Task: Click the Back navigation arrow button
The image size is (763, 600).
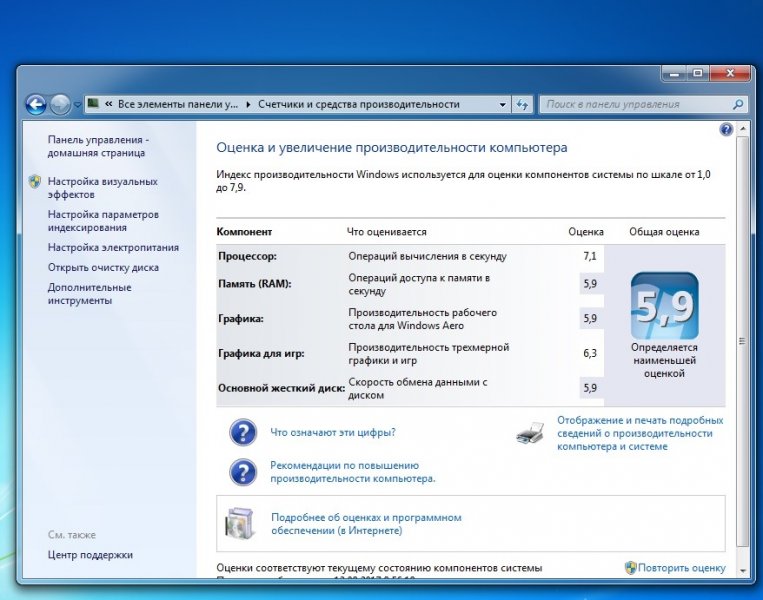Action: [36, 104]
